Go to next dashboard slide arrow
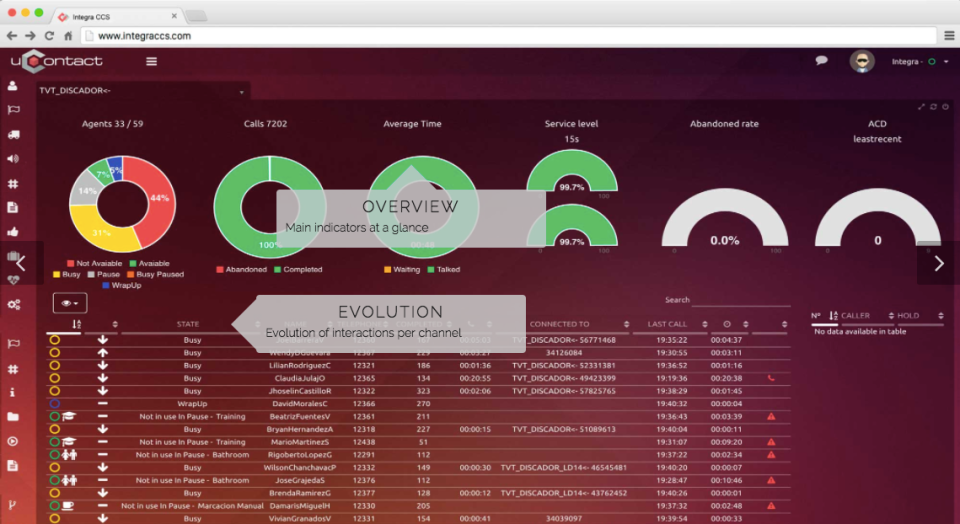The image size is (960, 524). pos(939,263)
